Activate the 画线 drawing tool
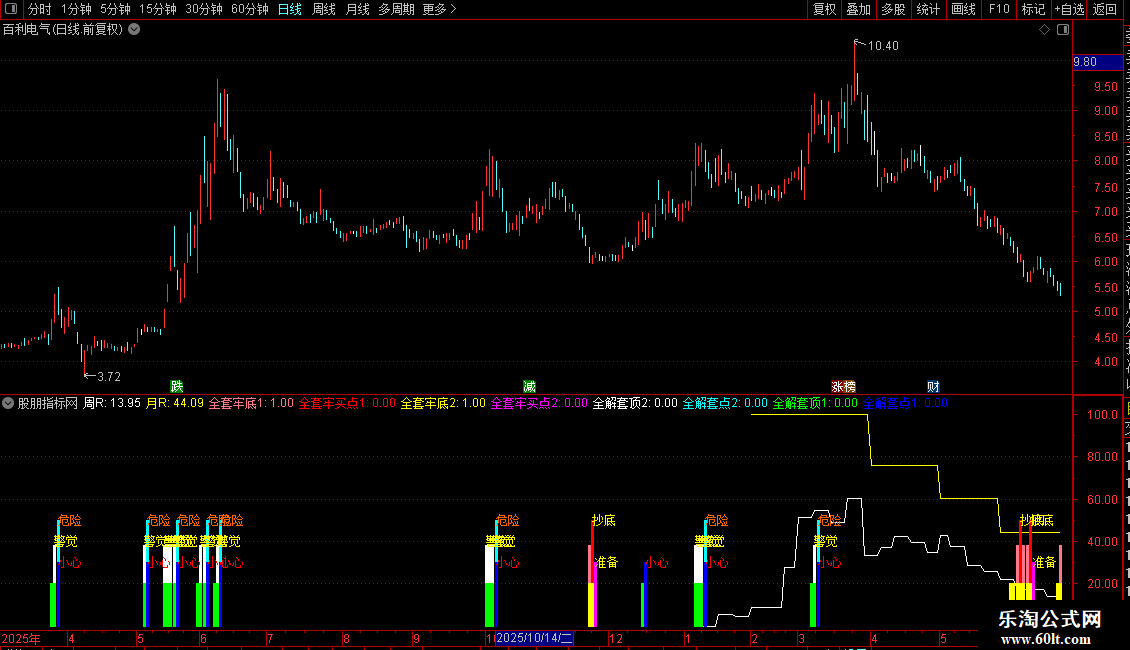 coord(964,9)
